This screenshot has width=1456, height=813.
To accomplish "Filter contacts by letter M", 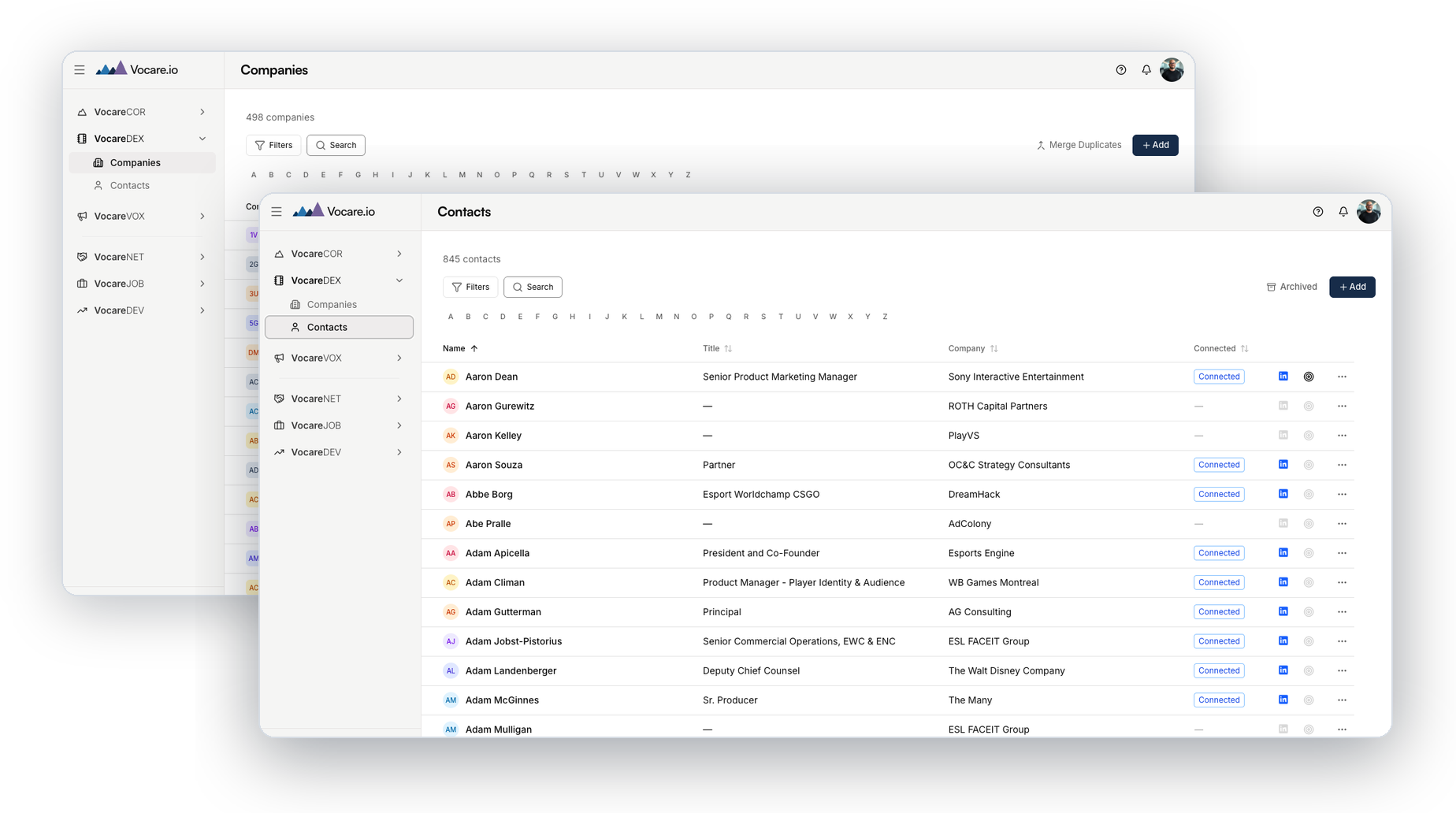I will tap(659, 317).
